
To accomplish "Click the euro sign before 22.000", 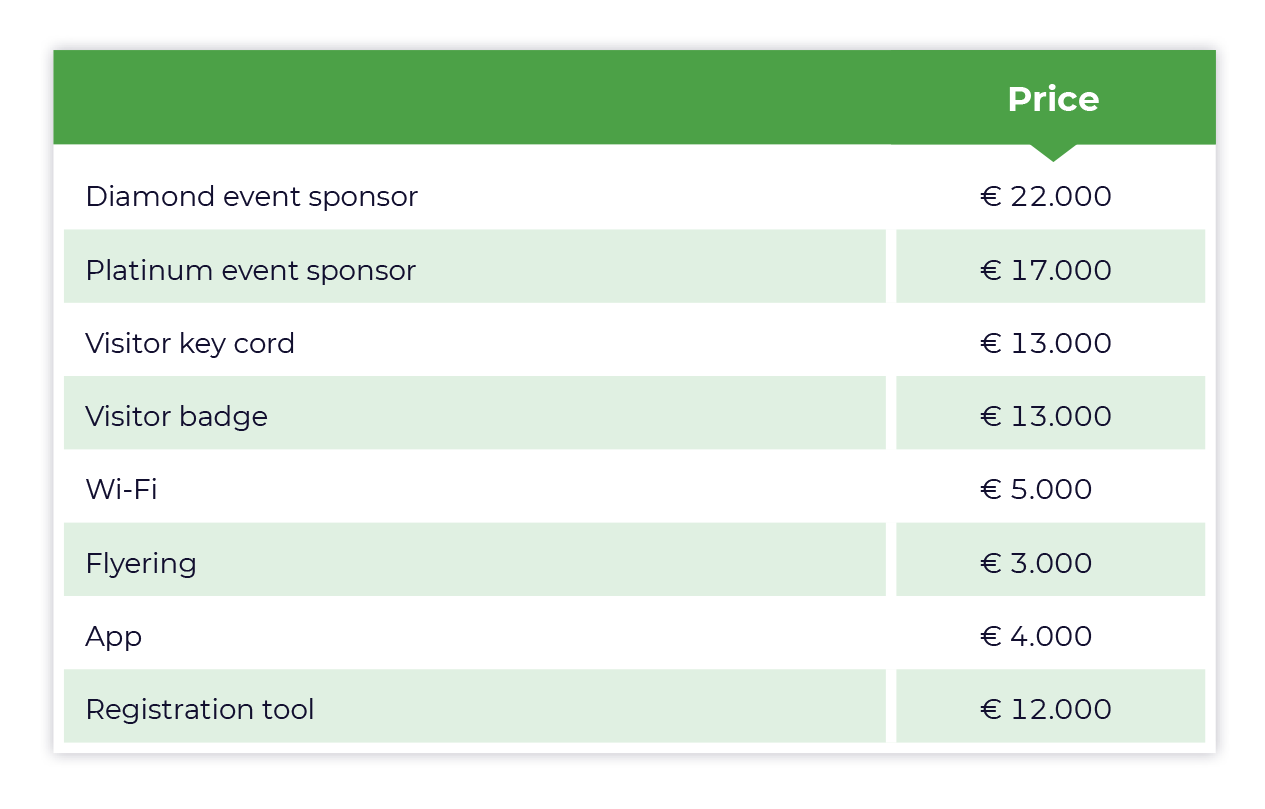I will (x=991, y=196).
